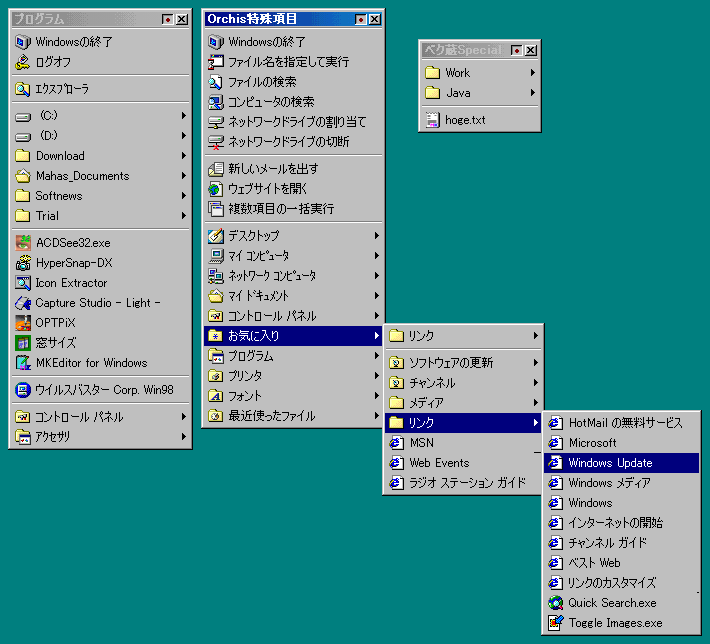Image resolution: width=710 pixels, height=644 pixels.
Task: Expand the (C:) drive submenu arrow
Action: click(x=183, y=115)
